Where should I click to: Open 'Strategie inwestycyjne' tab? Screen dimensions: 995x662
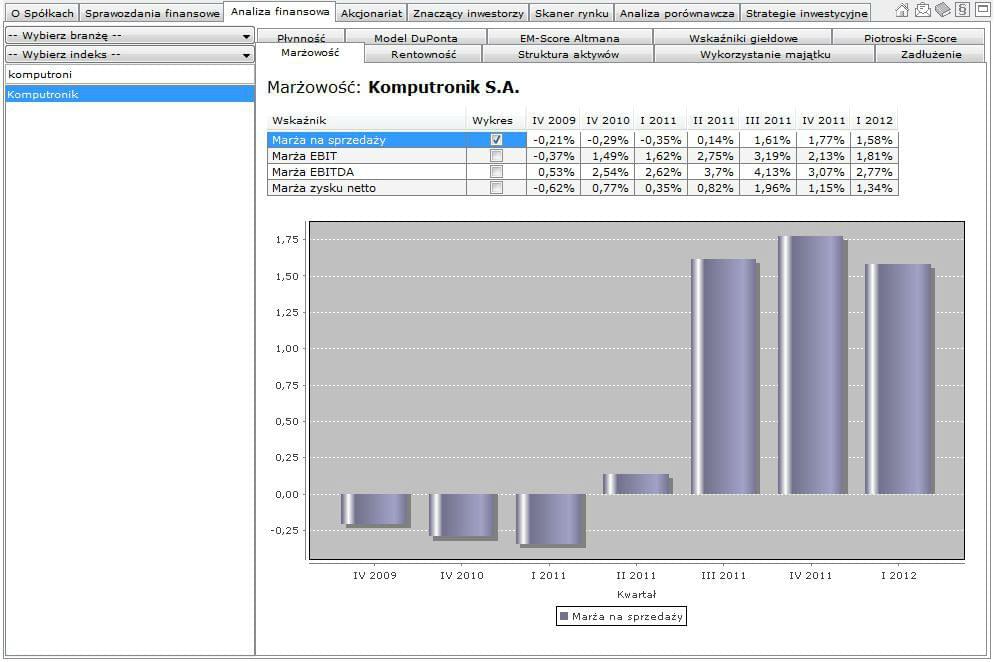click(x=806, y=13)
